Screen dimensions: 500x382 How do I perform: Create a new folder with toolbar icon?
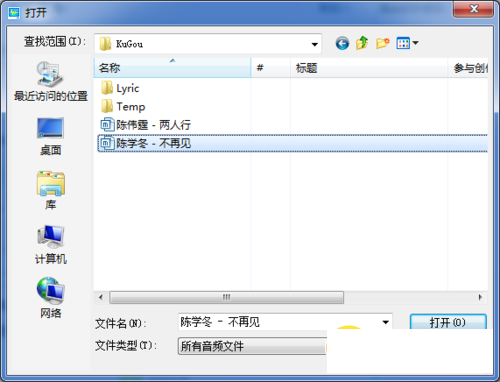pos(382,43)
